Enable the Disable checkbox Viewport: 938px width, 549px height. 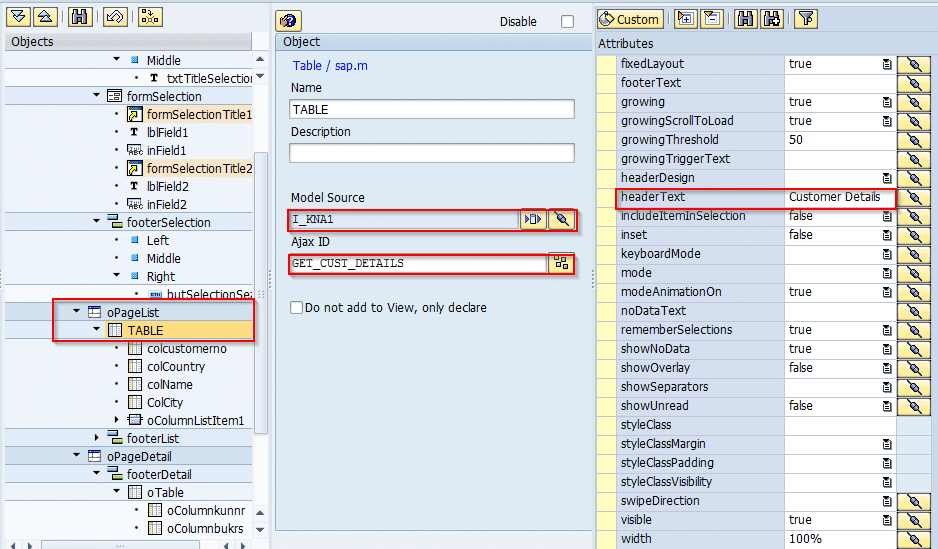click(568, 22)
